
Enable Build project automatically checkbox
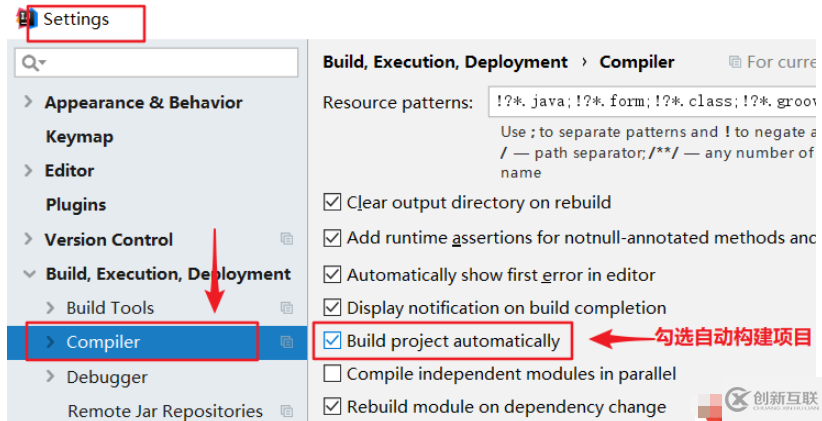(x=333, y=341)
